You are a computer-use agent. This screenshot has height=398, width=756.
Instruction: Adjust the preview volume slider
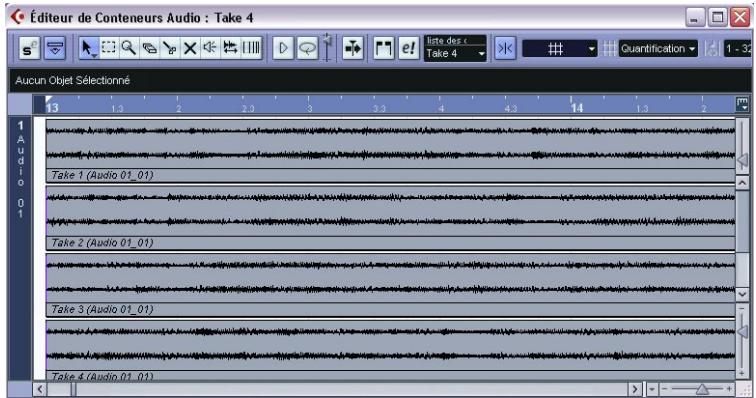[x=327, y=47]
